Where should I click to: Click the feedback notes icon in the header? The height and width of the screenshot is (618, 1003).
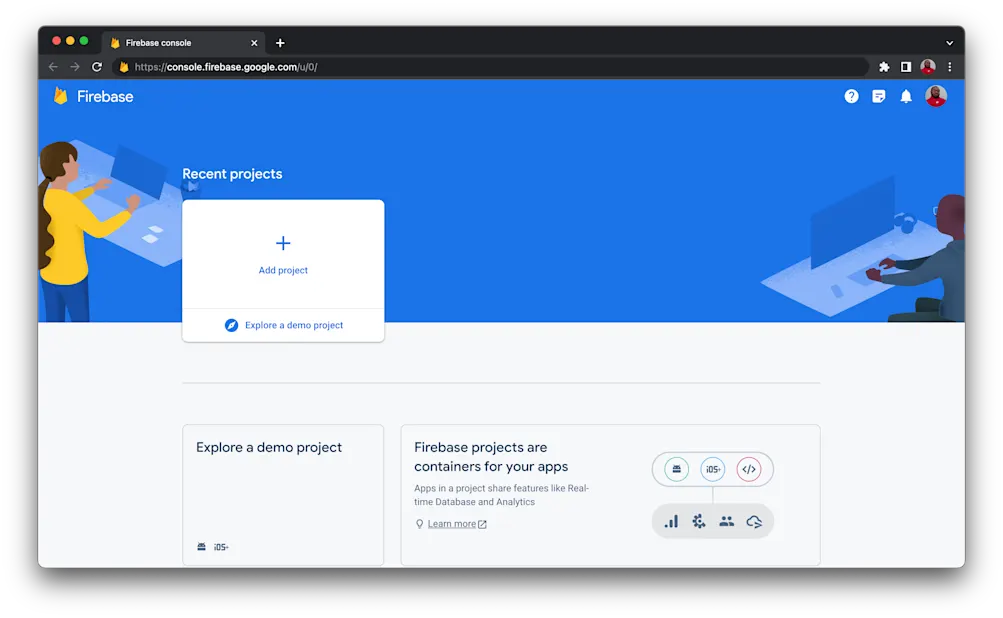click(x=879, y=96)
